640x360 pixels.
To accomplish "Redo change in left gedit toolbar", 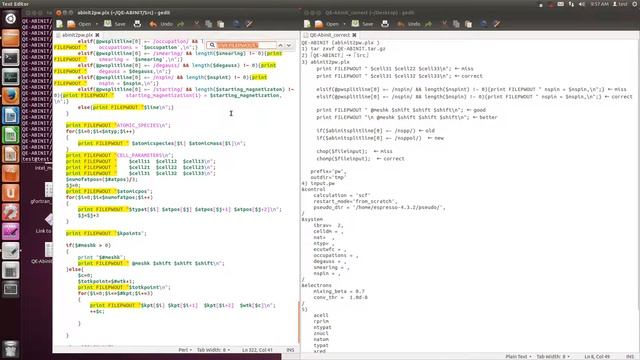I will pyautogui.click(x=181, y=24).
